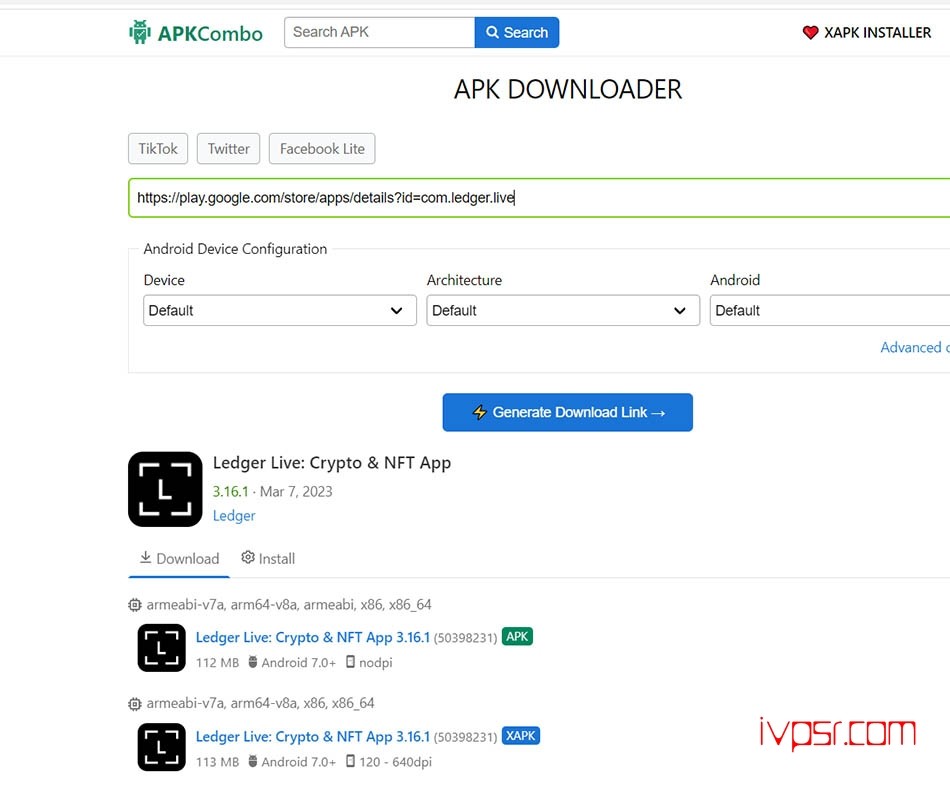Click the Android icon in the 113 MB row

253,761
